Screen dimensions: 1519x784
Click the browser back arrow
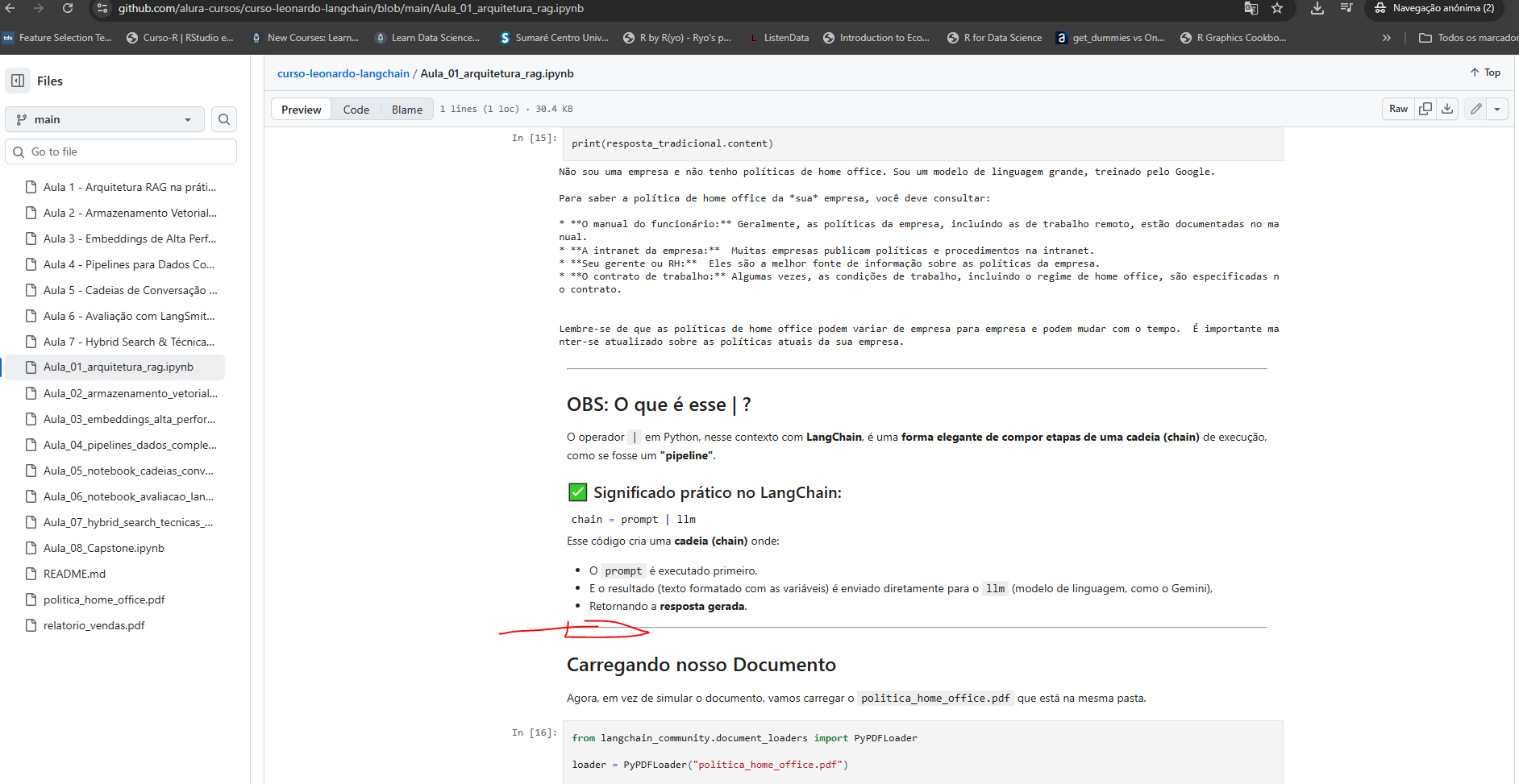10,8
